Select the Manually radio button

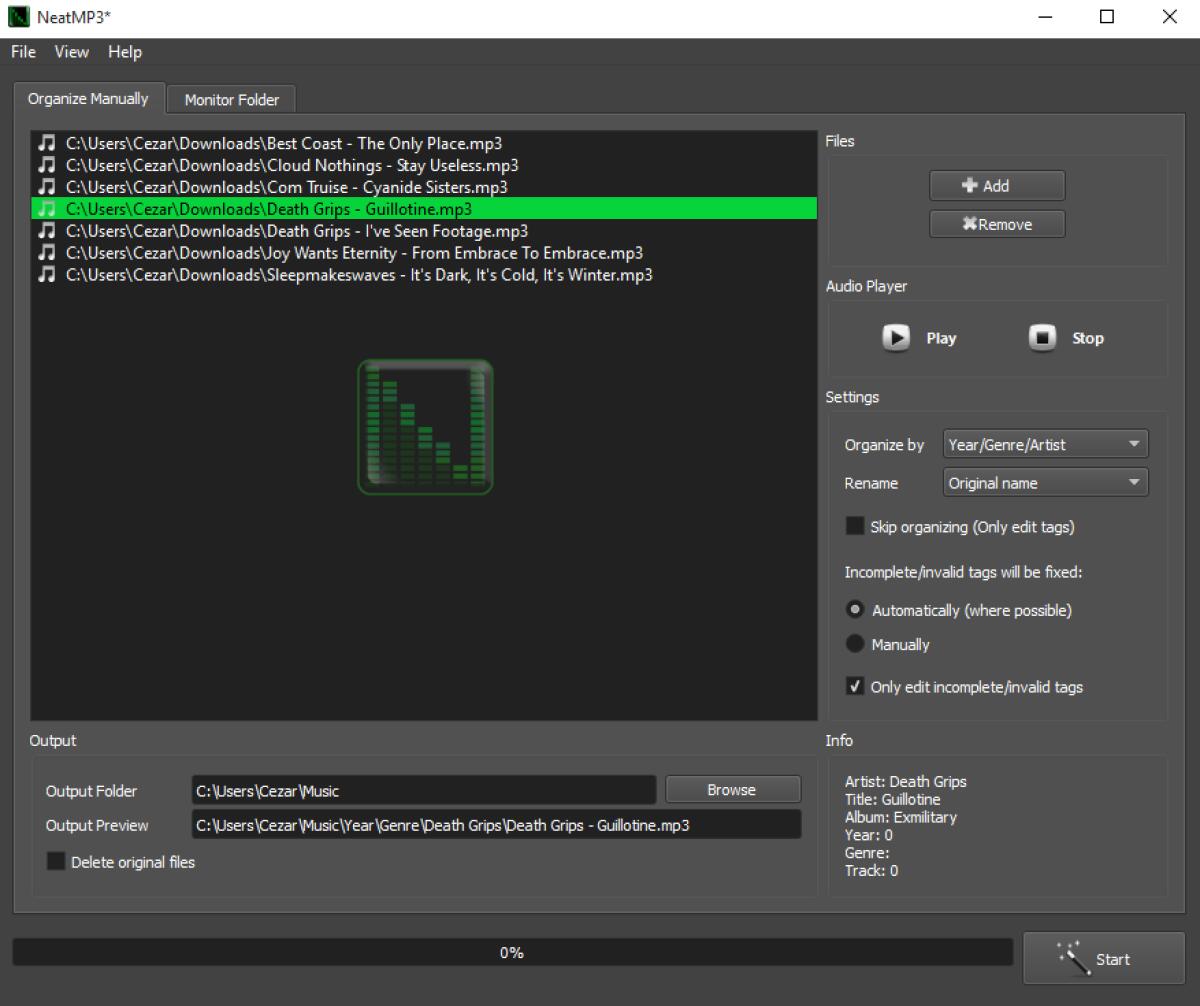[x=855, y=644]
